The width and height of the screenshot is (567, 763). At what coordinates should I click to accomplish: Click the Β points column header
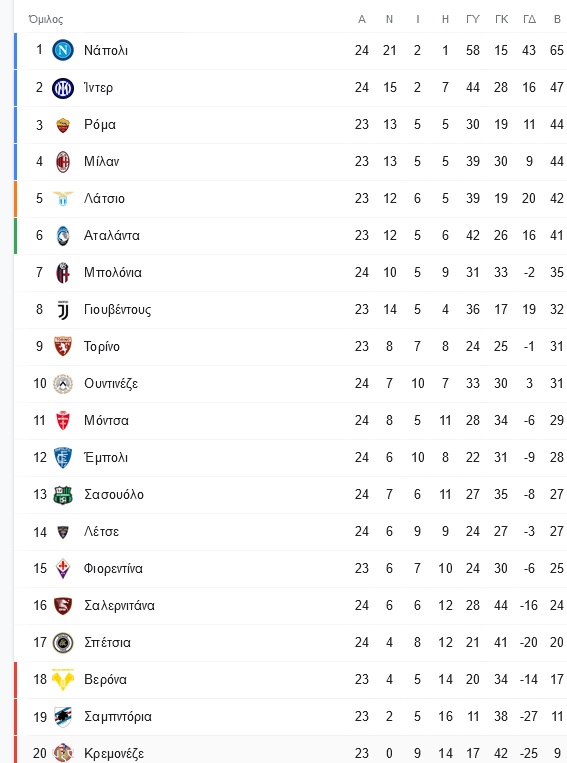(x=557, y=19)
